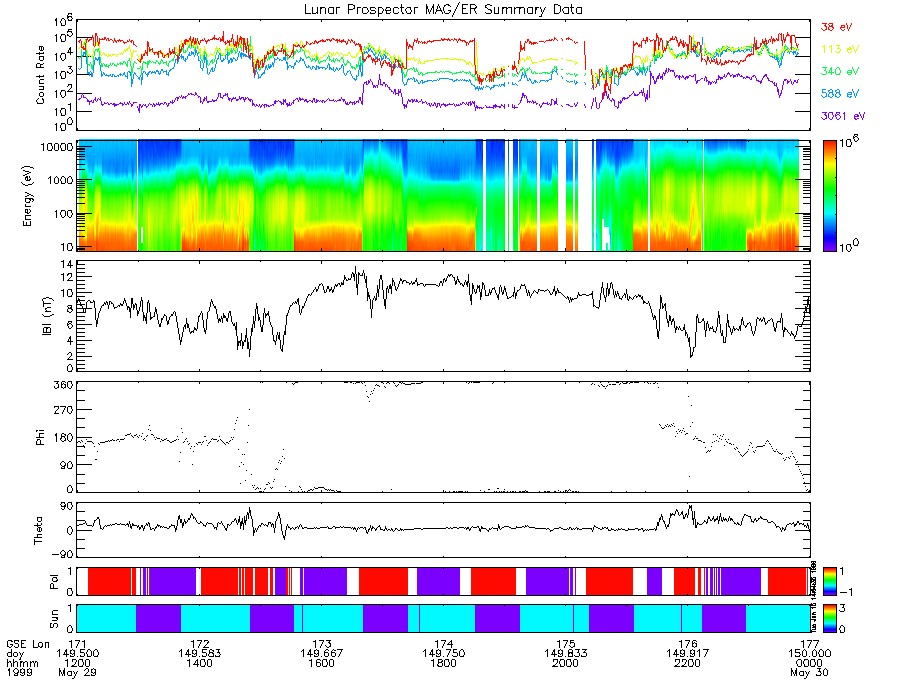
Task: Click GSE longitude value "172"
Action: pos(199,644)
